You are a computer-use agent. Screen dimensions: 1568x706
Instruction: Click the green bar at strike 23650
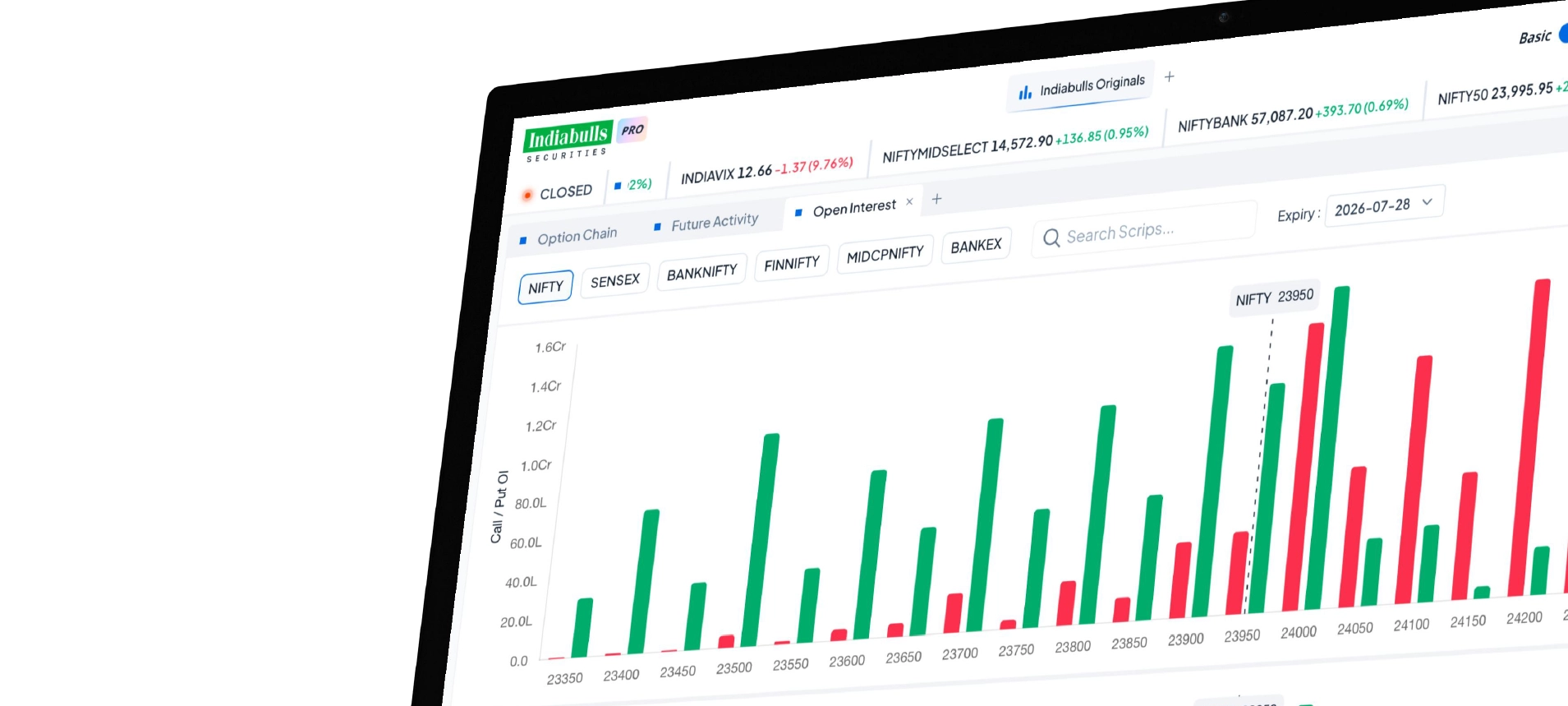coord(923,581)
